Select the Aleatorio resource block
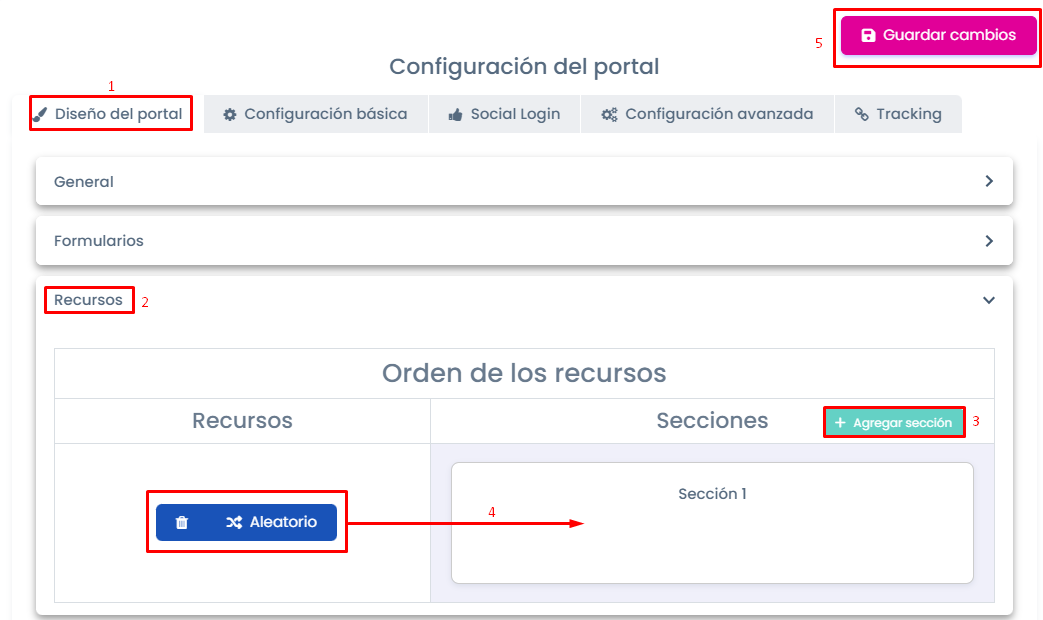Screen dimensions: 1043x620 [246, 522]
